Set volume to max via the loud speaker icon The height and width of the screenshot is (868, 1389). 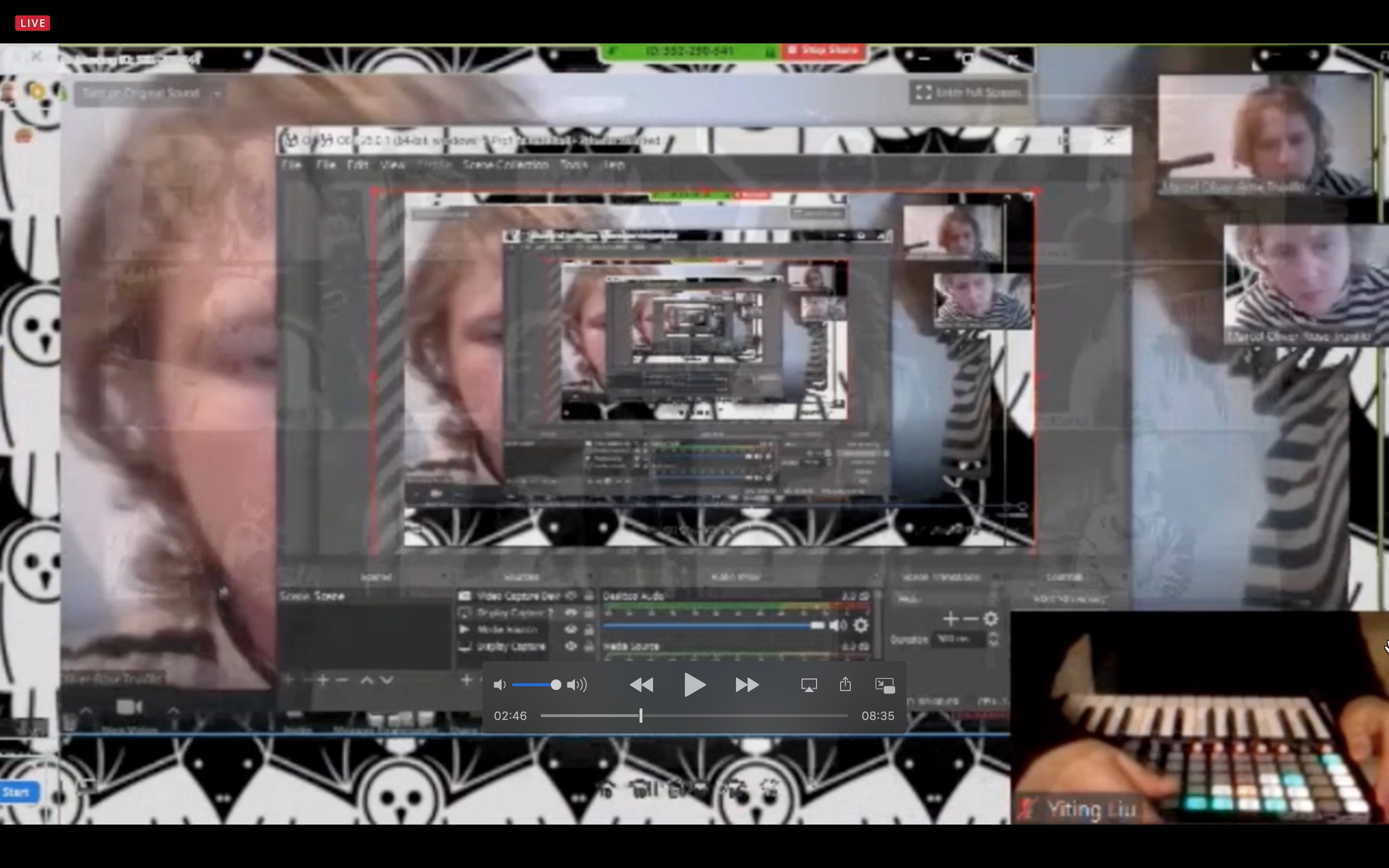pos(577,685)
